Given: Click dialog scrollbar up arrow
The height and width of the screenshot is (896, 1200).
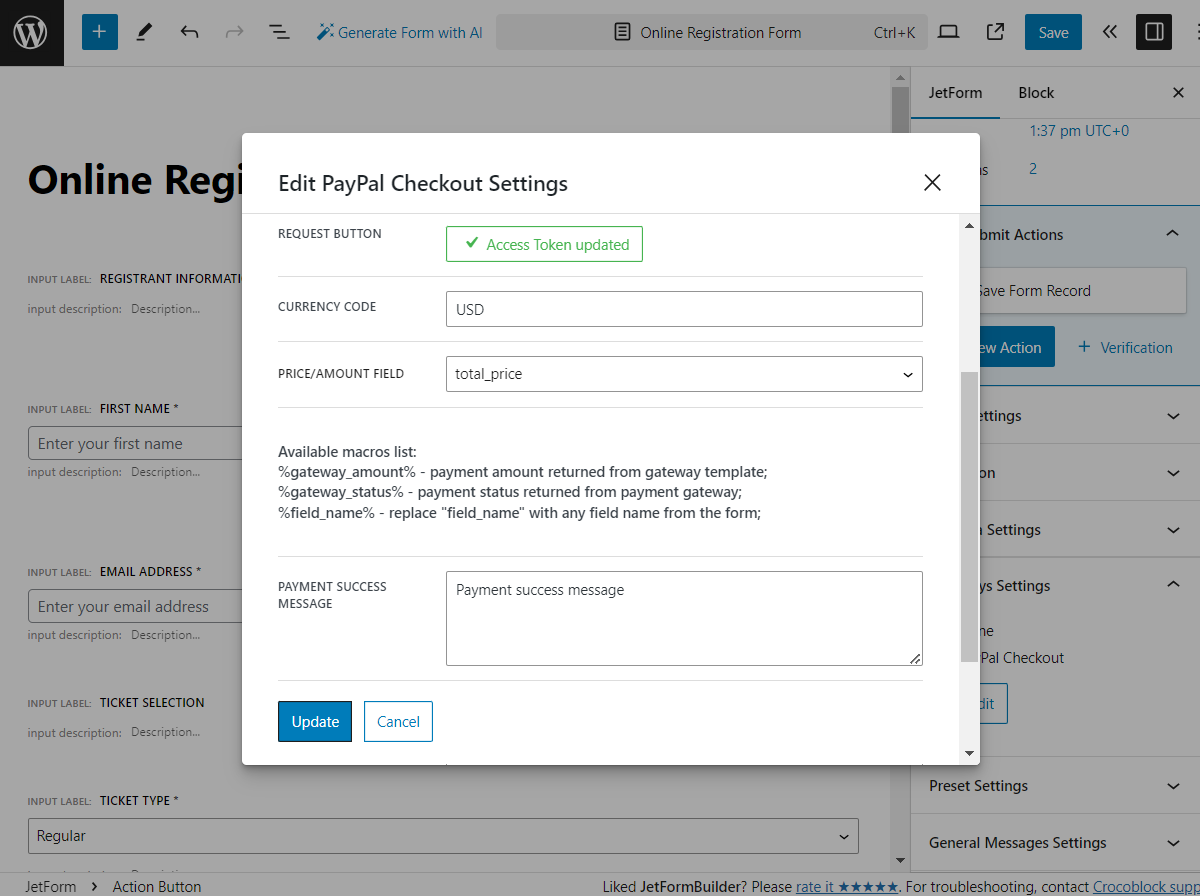Looking at the screenshot, I should [x=969, y=226].
